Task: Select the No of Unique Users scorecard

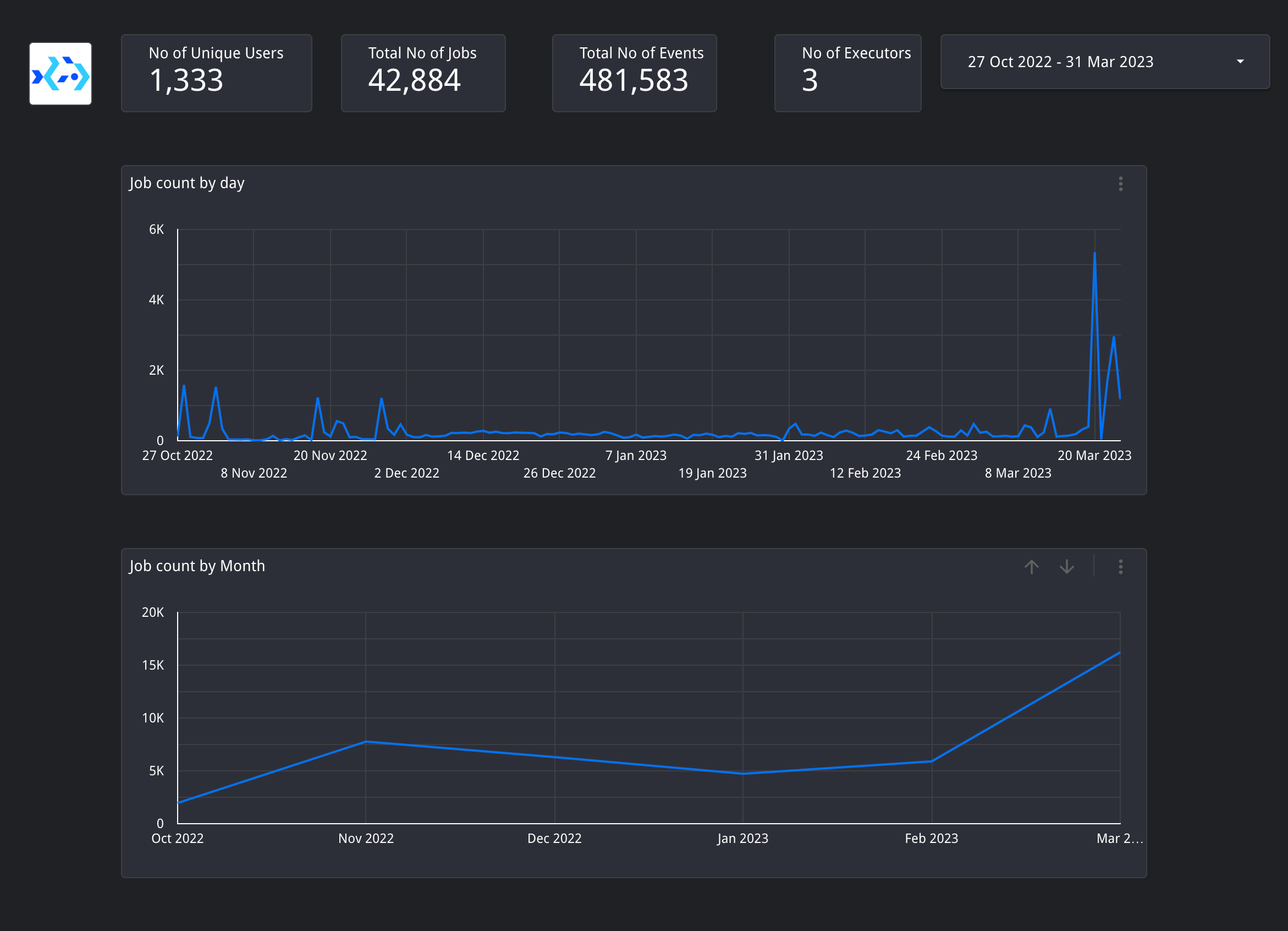Action: pos(216,73)
